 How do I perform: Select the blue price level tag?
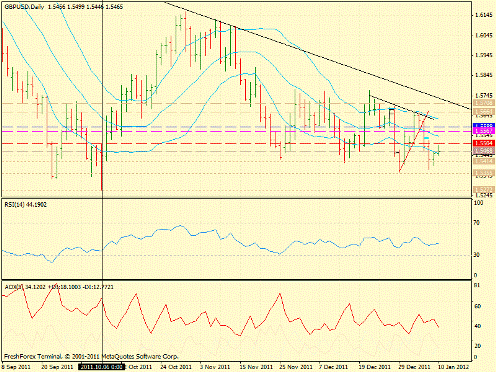(483, 125)
